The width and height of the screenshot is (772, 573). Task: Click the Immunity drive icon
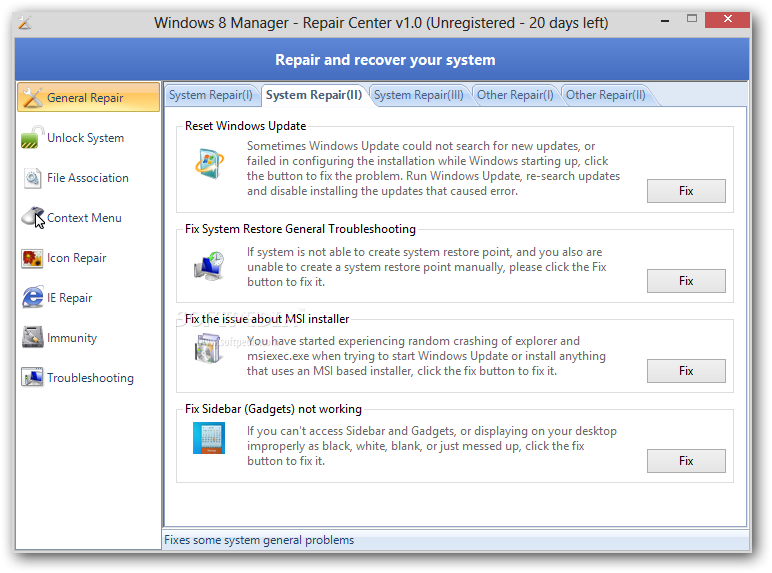coord(32,337)
